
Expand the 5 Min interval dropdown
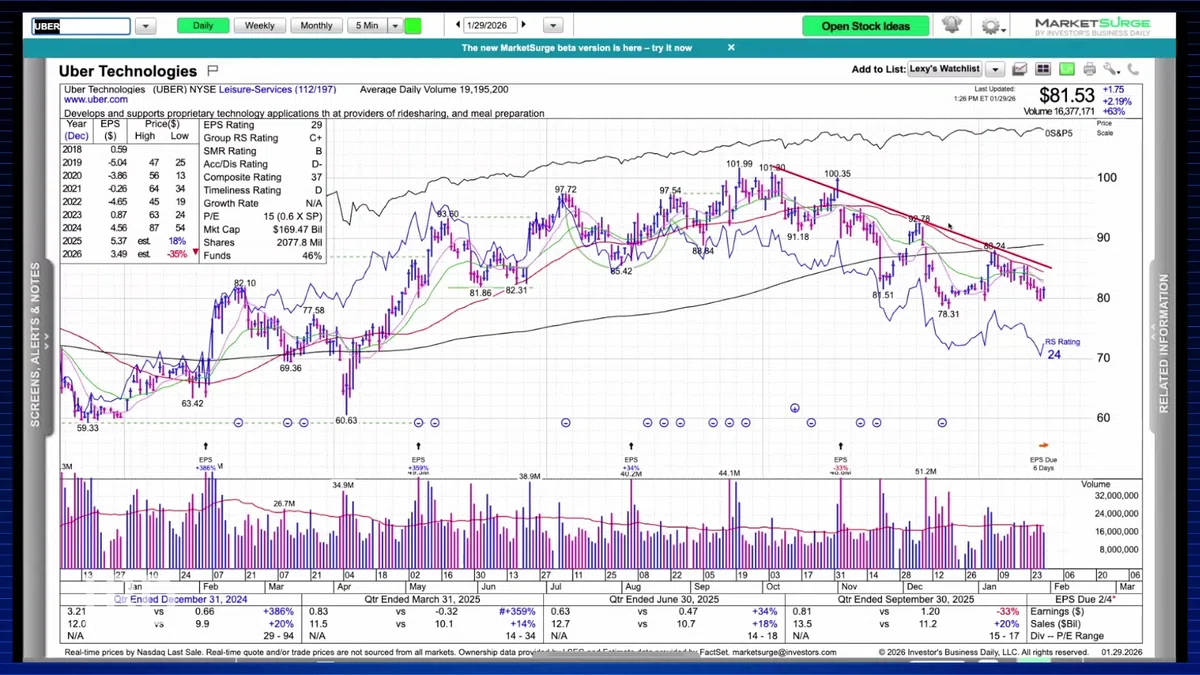395,26
